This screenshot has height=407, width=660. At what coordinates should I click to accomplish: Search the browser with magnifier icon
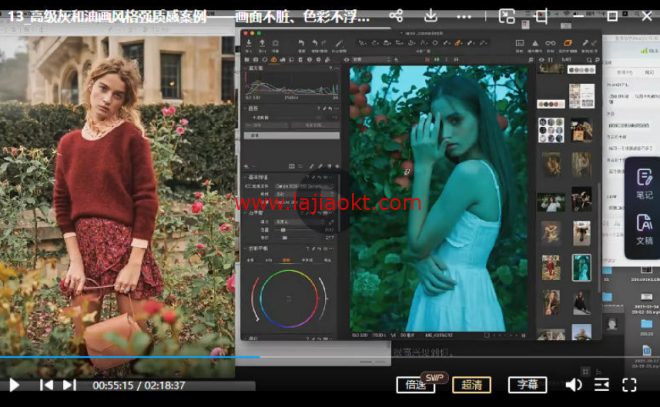coord(589,60)
